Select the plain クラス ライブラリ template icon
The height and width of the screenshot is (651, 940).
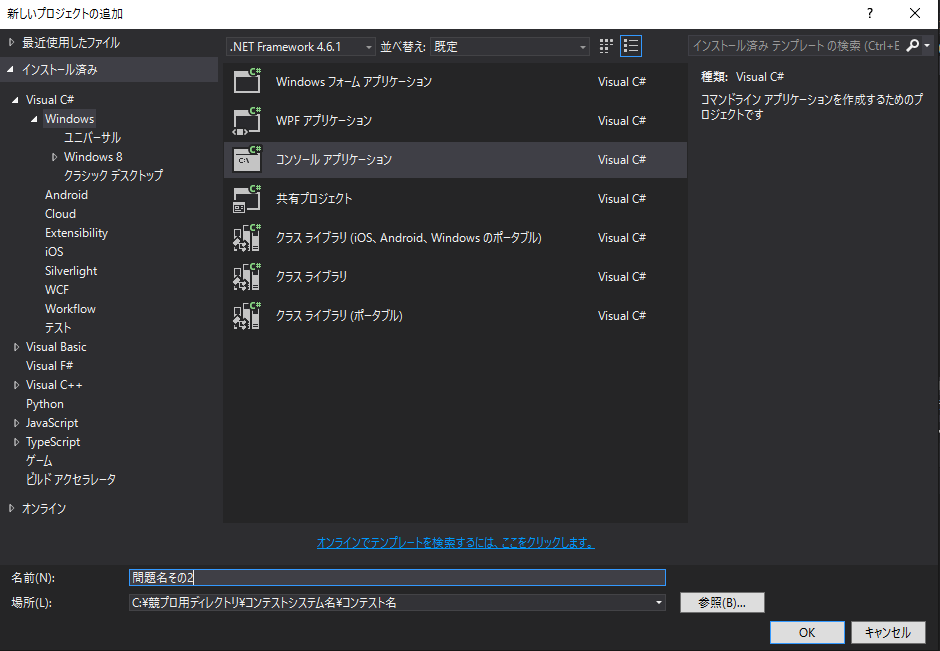click(247, 276)
